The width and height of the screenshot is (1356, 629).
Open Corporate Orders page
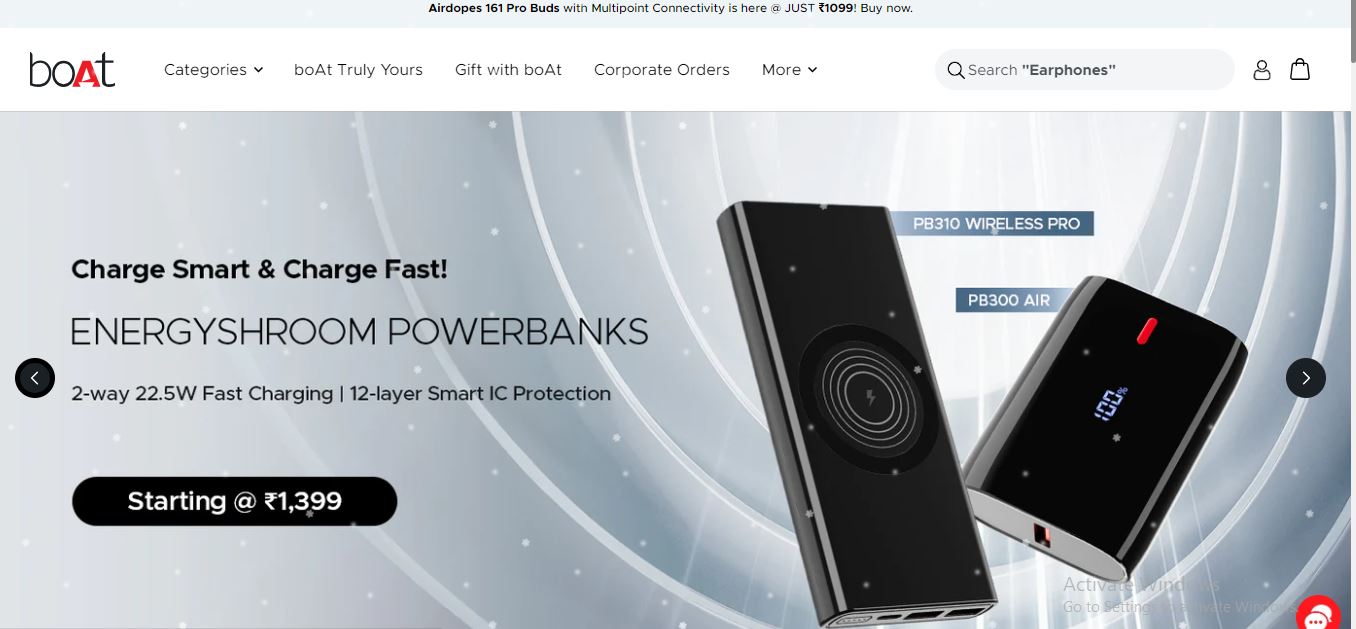click(662, 70)
